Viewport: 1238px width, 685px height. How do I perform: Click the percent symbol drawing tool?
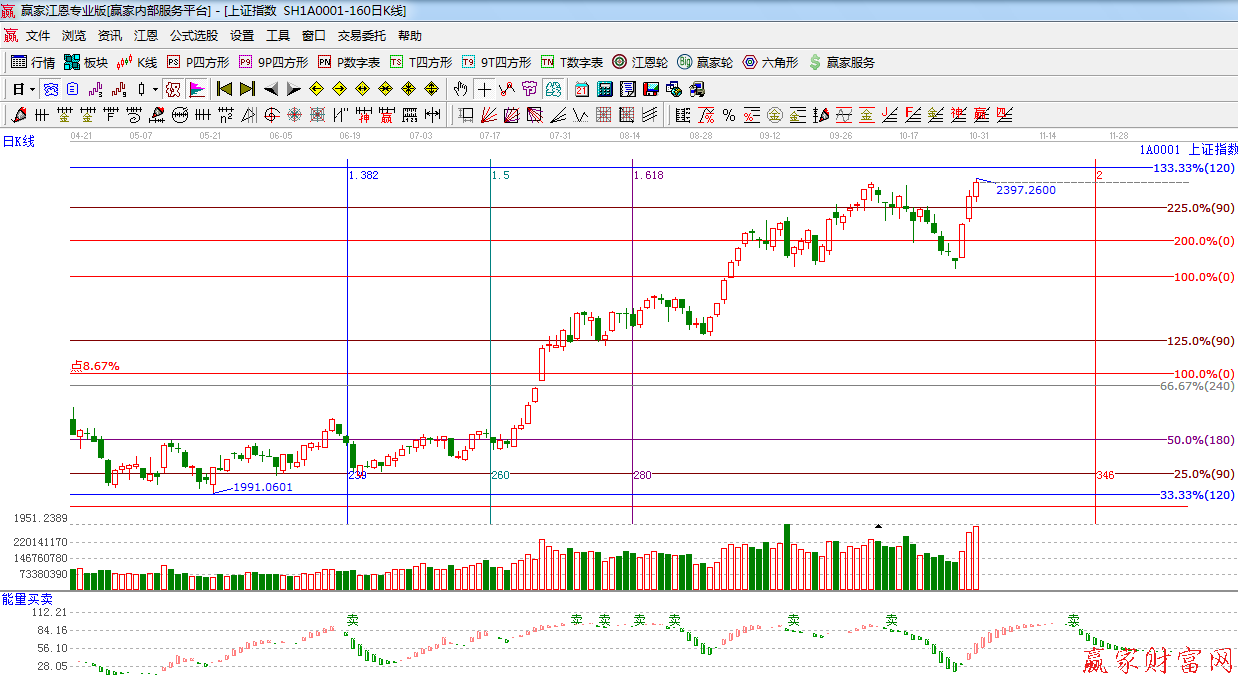729,115
